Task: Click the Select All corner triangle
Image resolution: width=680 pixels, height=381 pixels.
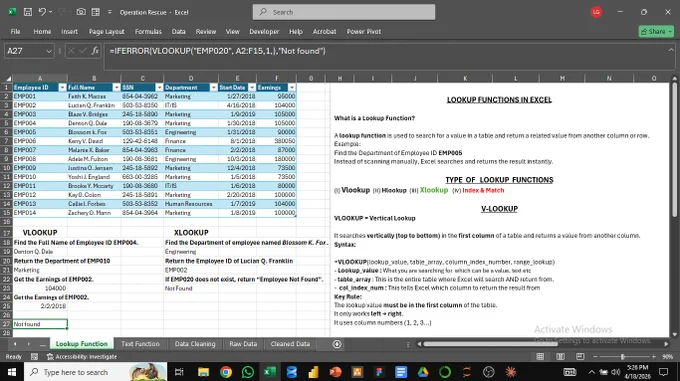Action: pos(8,78)
